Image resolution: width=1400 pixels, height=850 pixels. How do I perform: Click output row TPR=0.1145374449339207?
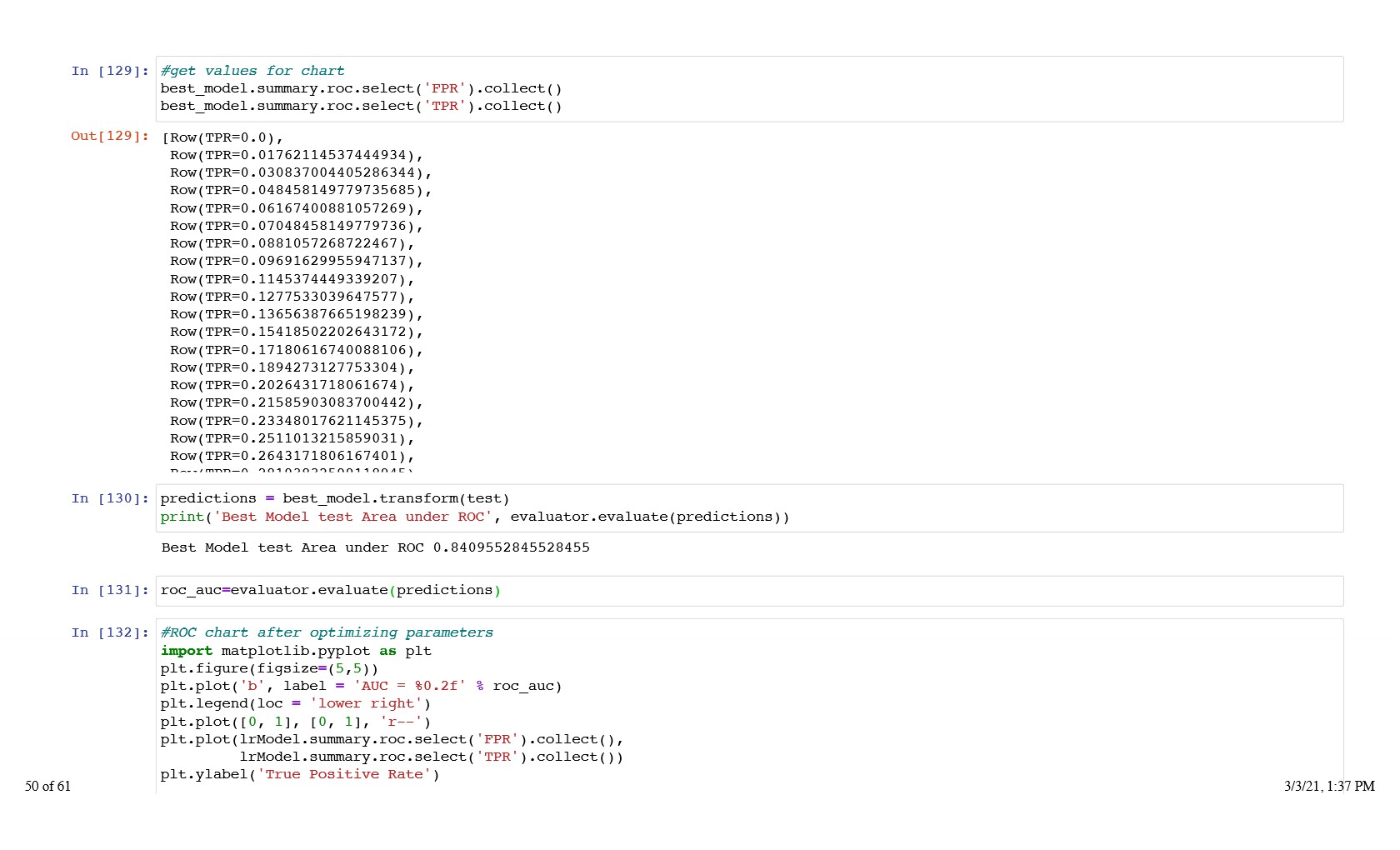coord(292,279)
